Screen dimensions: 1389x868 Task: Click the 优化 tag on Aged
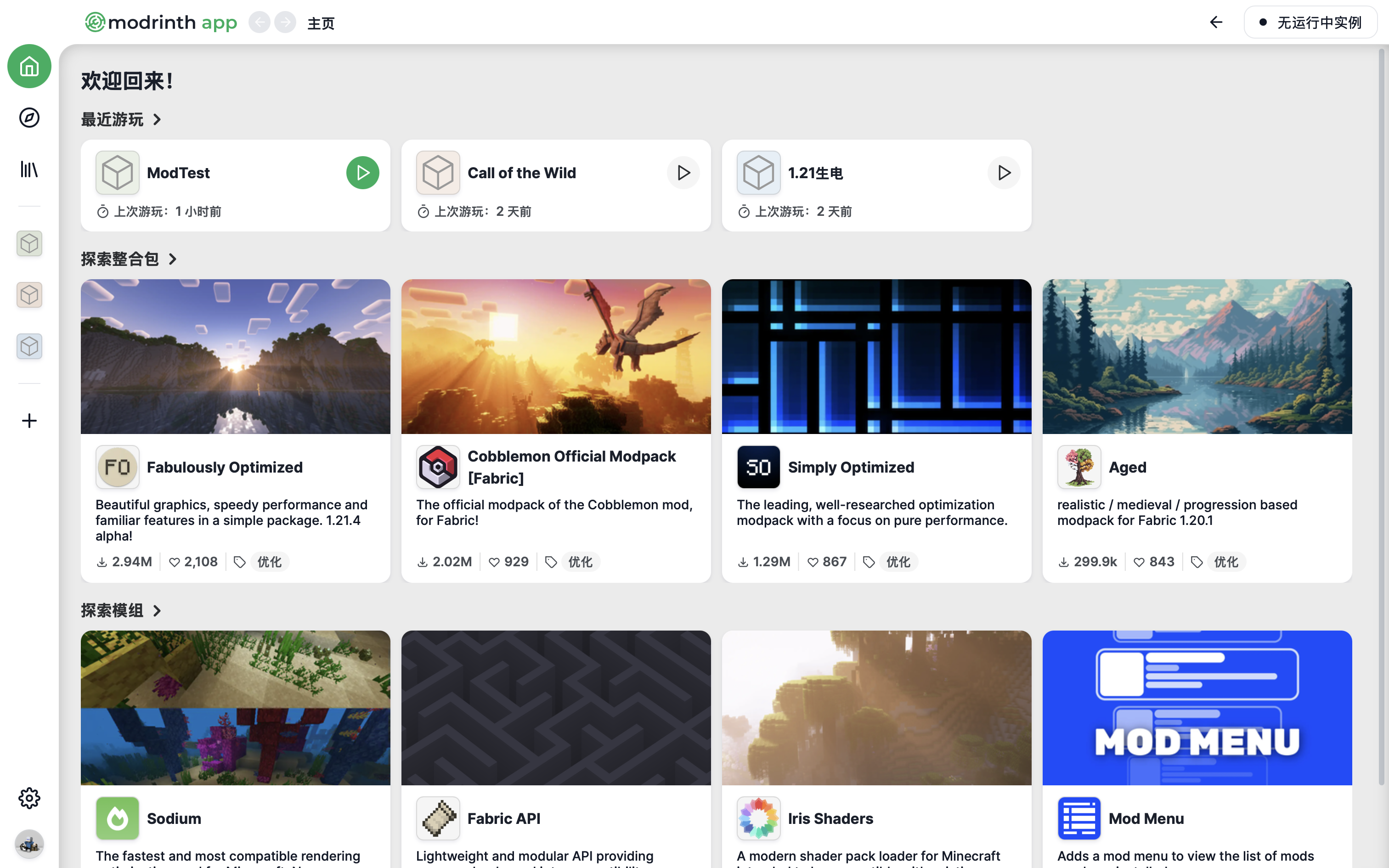pyautogui.click(x=1226, y=562)
